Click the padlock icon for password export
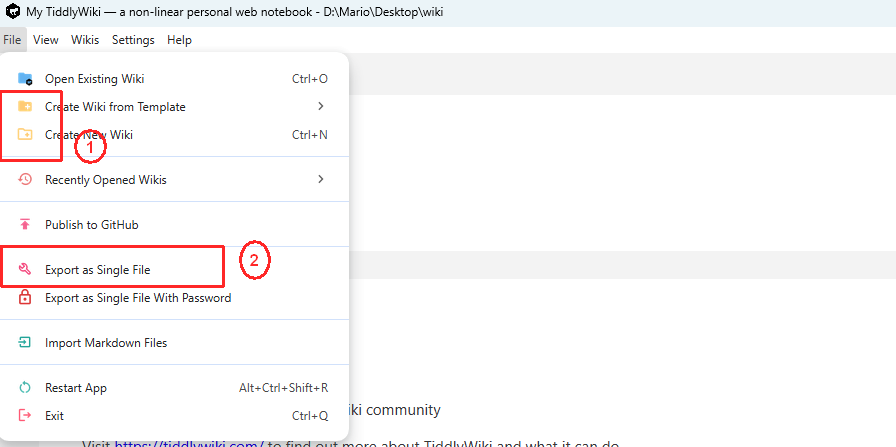896x447 pixels. point(25,298)
